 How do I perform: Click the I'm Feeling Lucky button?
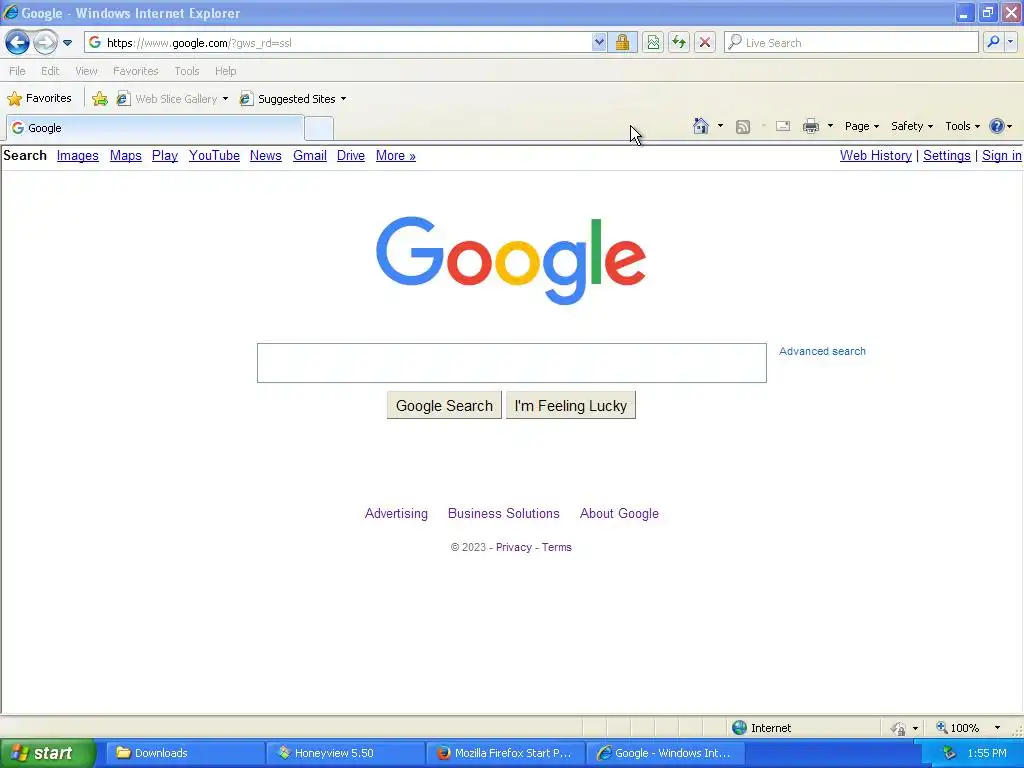point(571,406)
